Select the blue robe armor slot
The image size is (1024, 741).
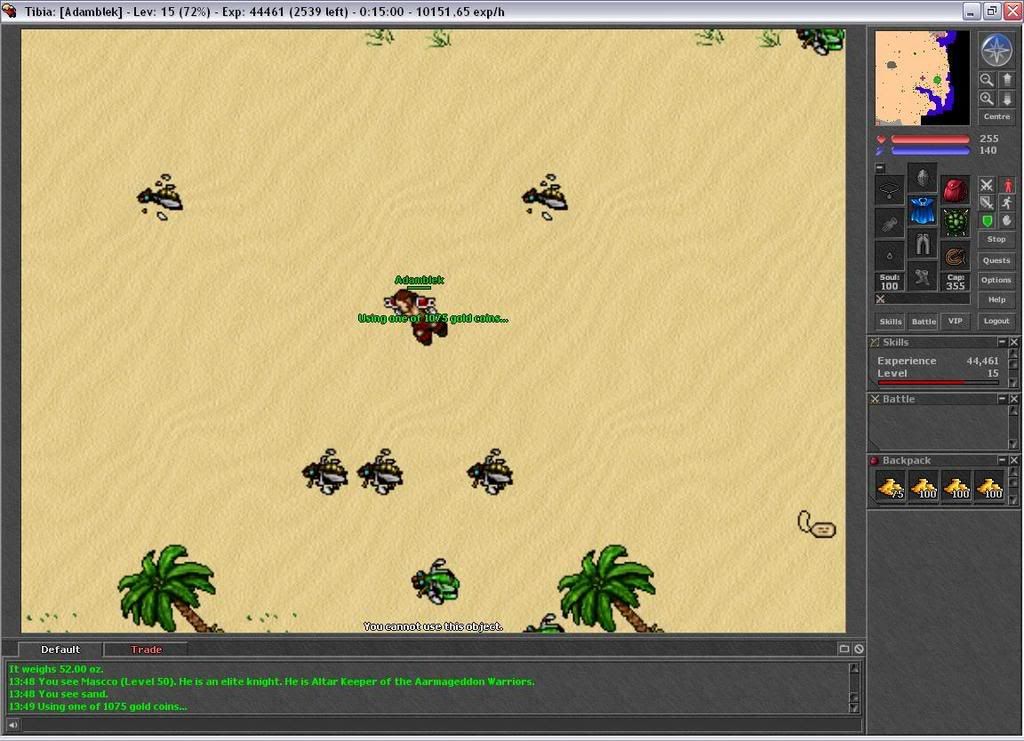coord(922,210)
